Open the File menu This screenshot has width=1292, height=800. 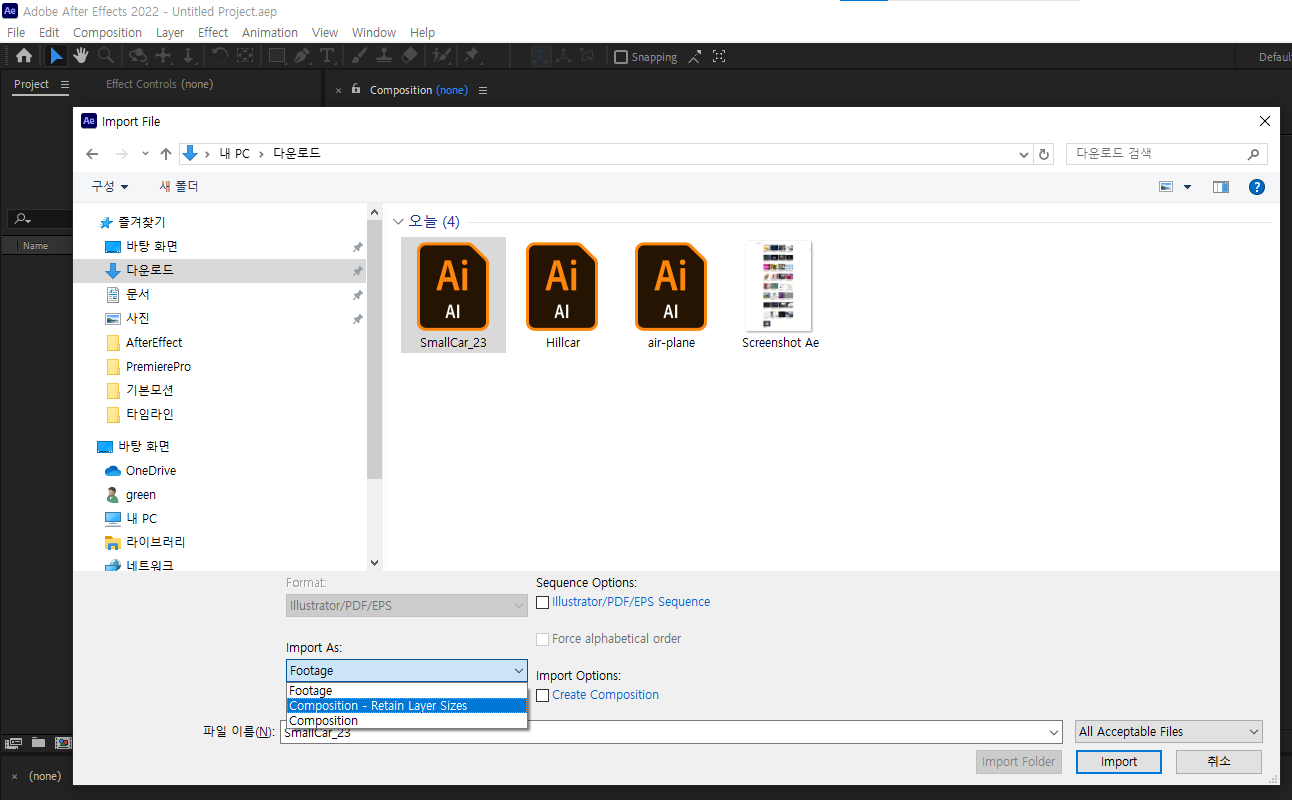click(x=16, y=32)
